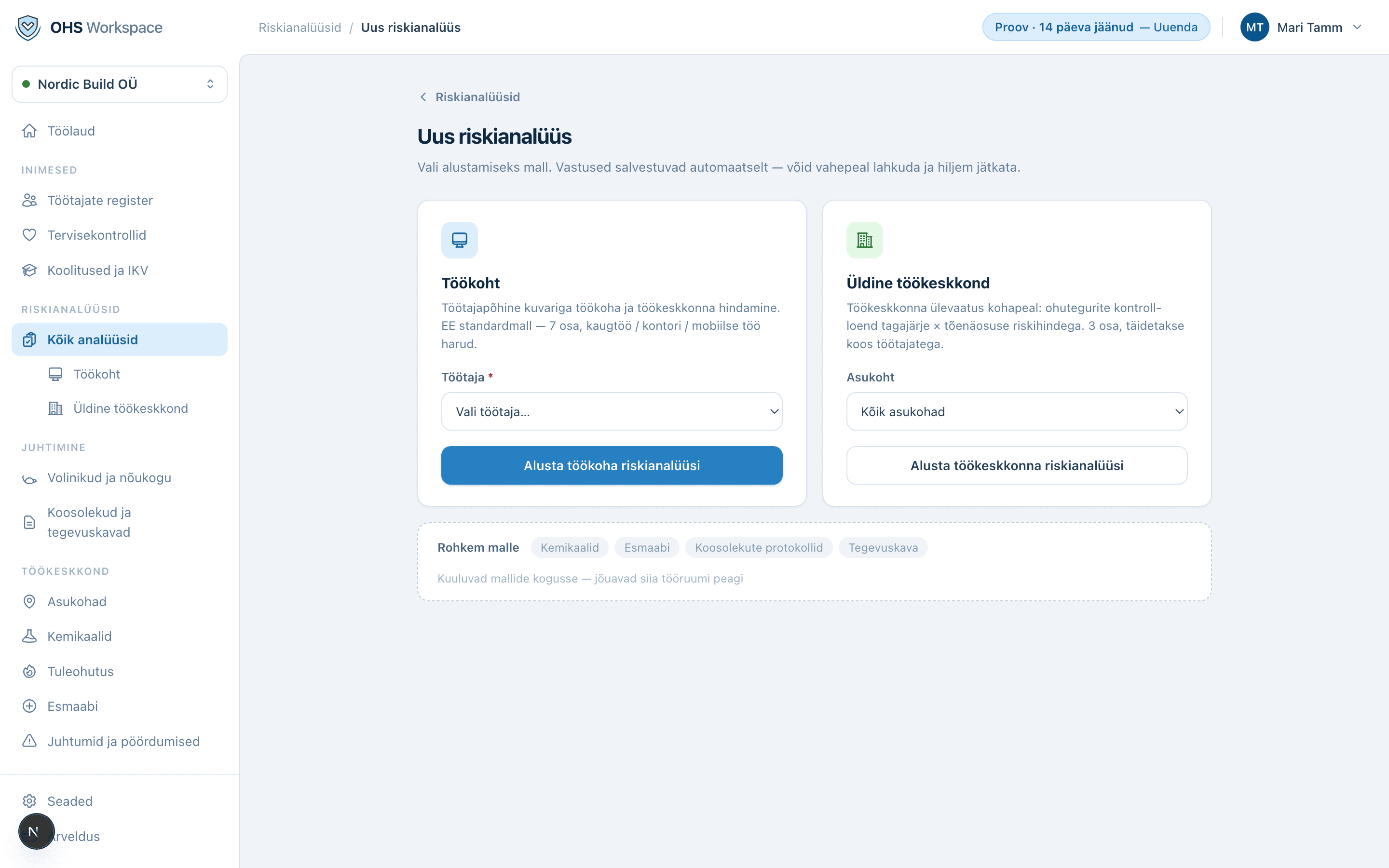Click Riskianalüüsid breadcrumb in top bar
Screen dimensions: 1389x868
(x=300, y=27)
